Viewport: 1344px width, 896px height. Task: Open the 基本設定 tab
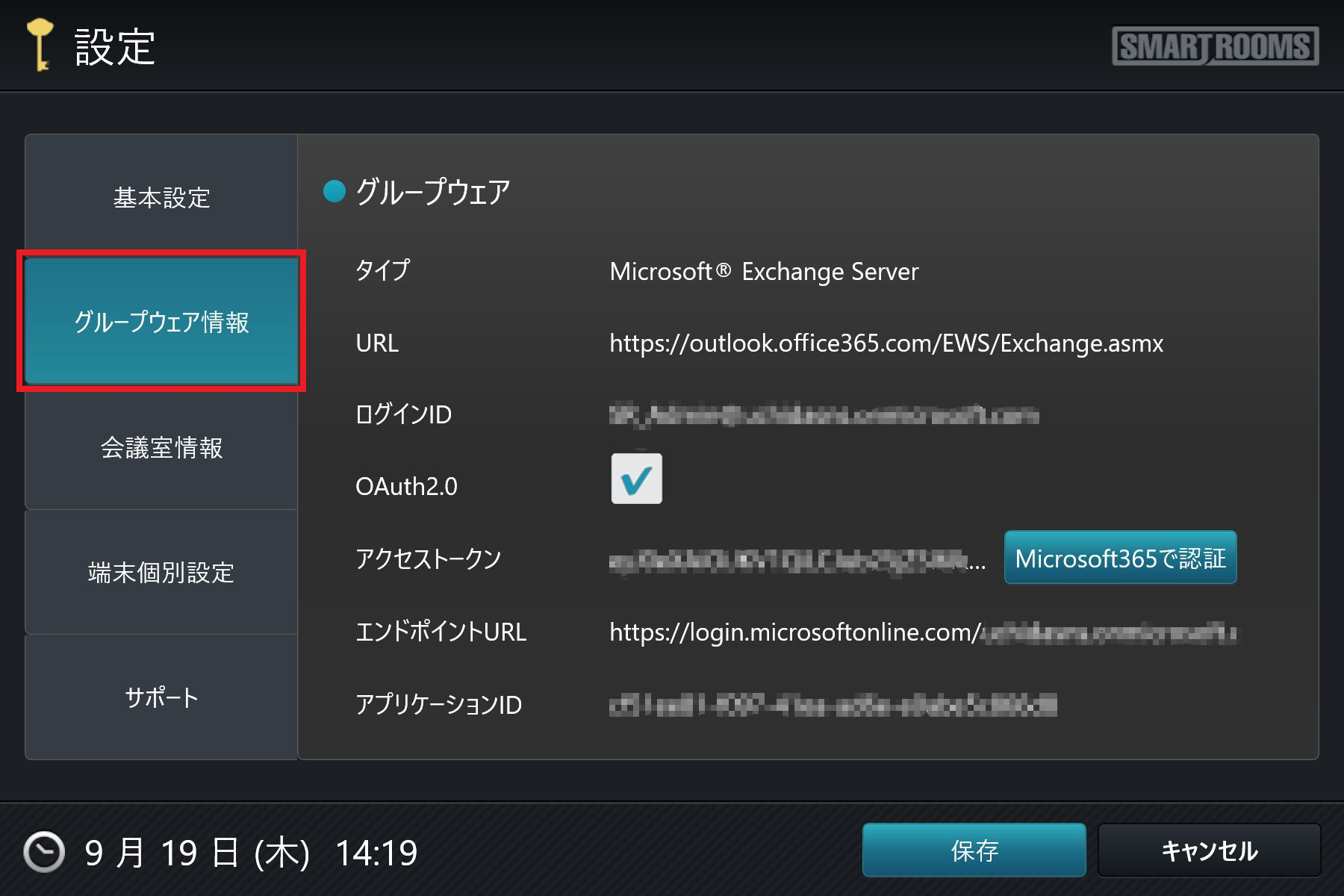coord(161,198)
